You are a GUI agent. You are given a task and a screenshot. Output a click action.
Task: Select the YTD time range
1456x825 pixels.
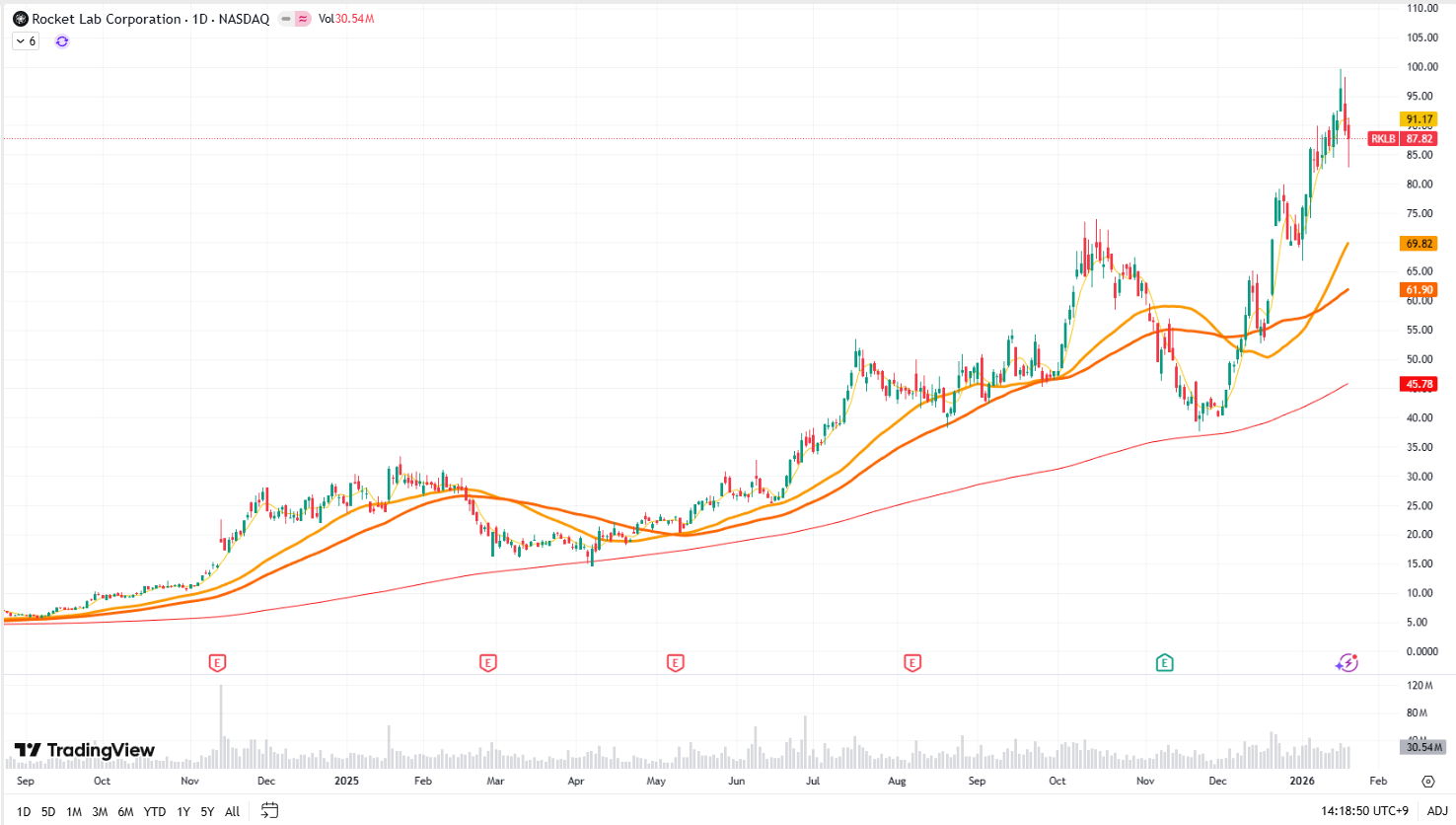(x=155, y=812)
